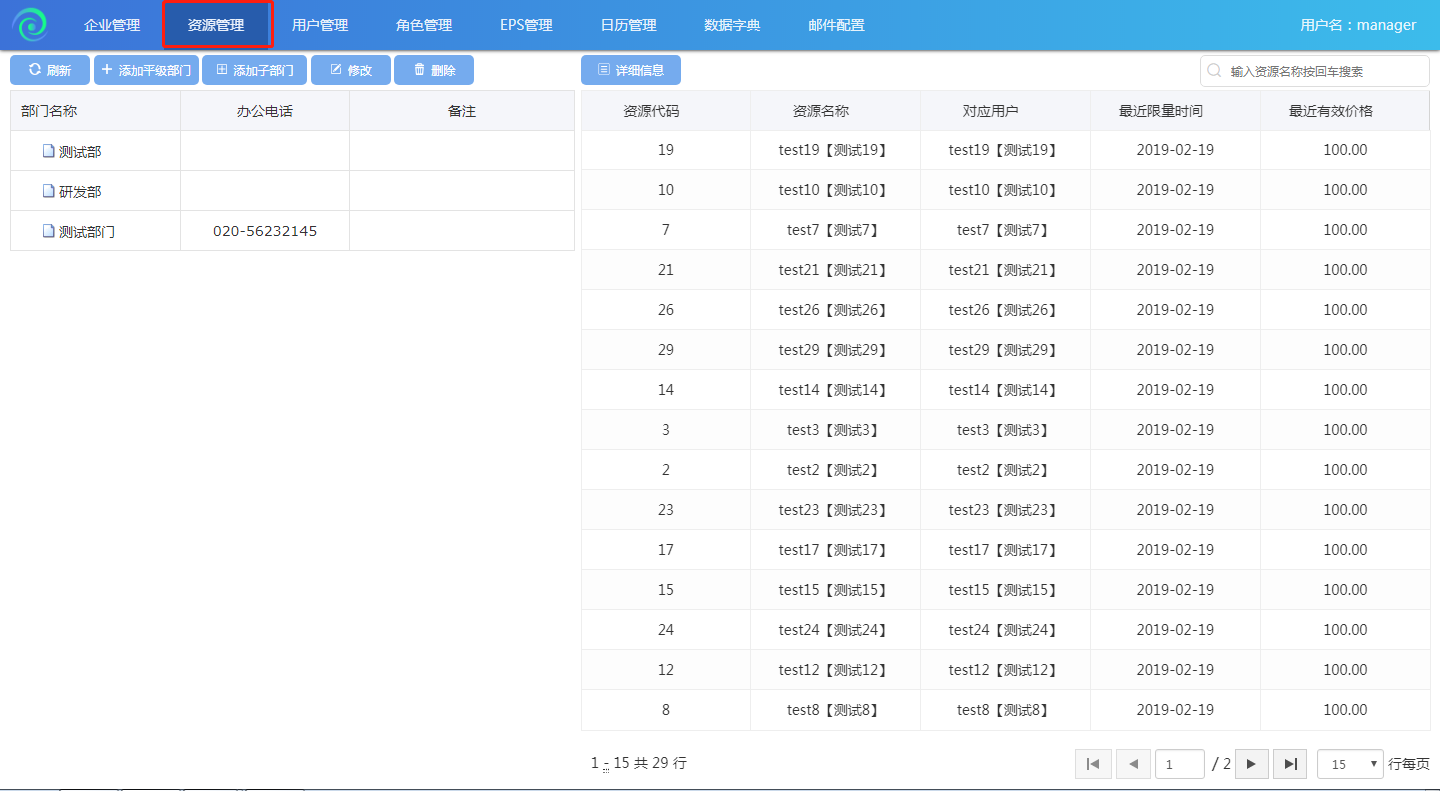Open the 邮件配置 menu tab

coord(836,25)
